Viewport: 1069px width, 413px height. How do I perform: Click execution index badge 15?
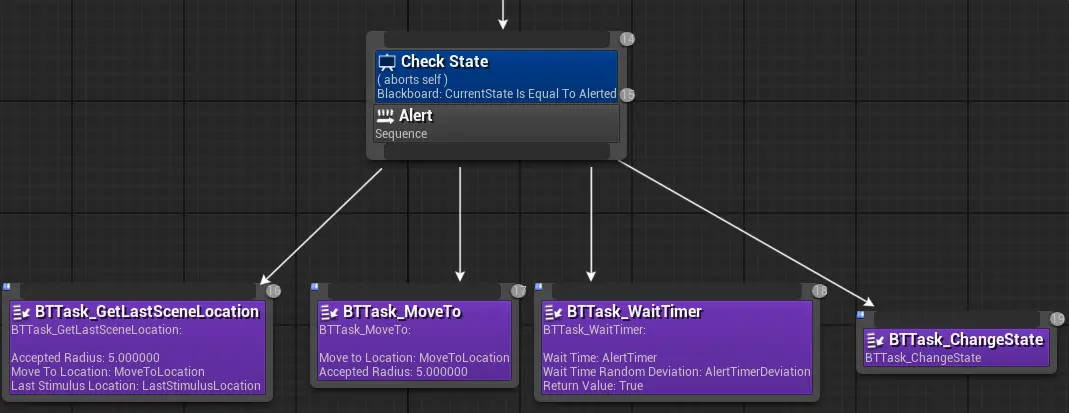point(627,95)
